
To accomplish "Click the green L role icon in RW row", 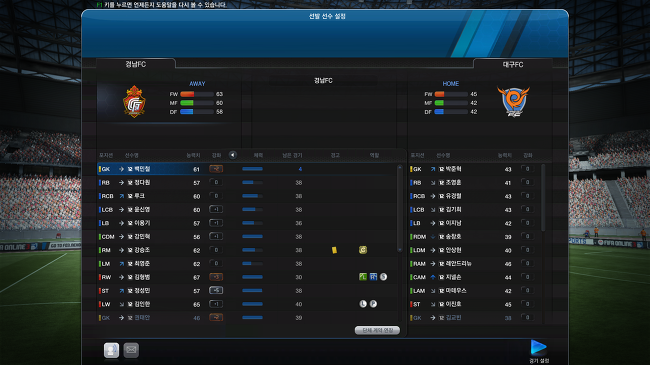I will coord(363,277).
